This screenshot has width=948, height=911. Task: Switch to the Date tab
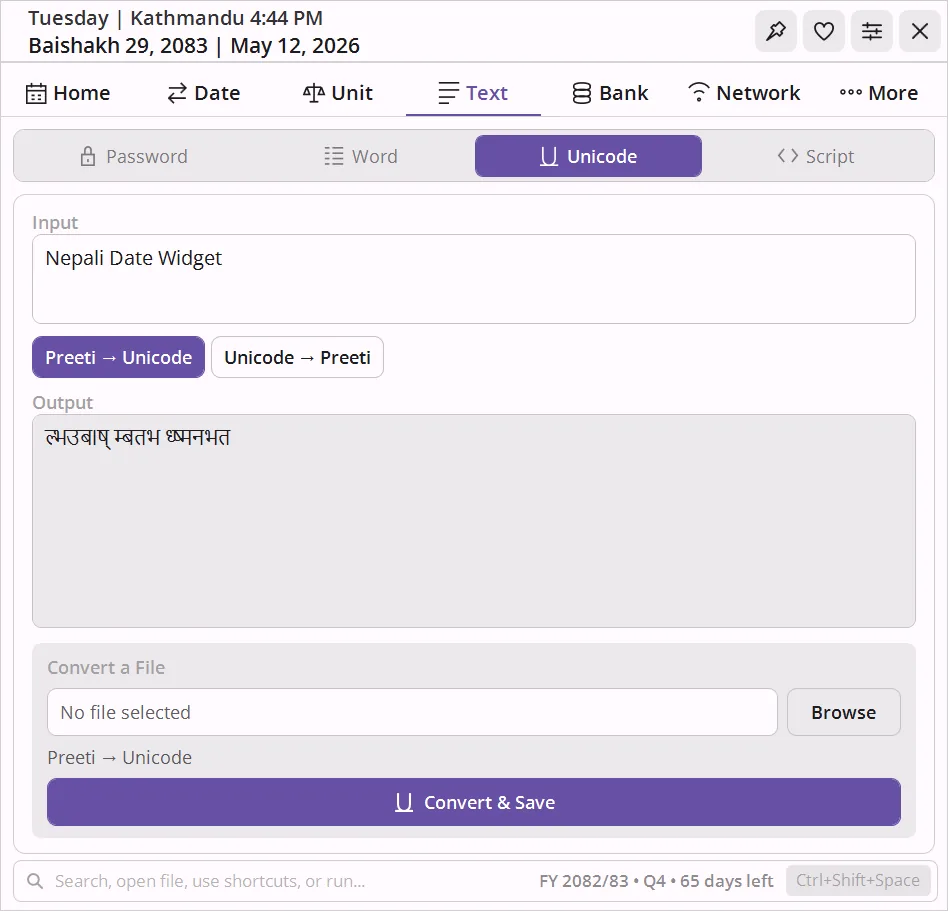tap(203, 93)
